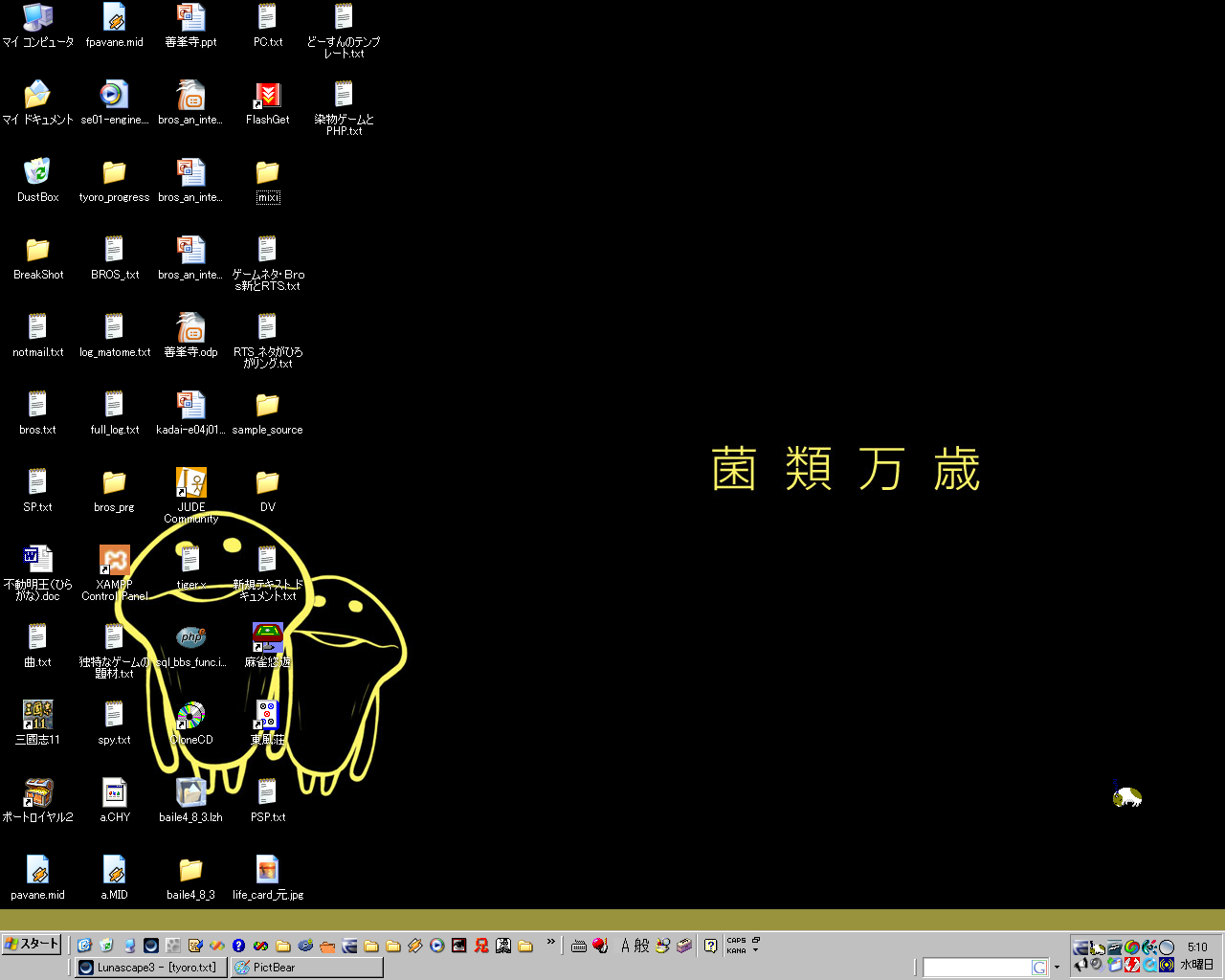1225x980 pixels.
Task: Open the JUDE Community shortcut
Action: (x=190, y=483)
